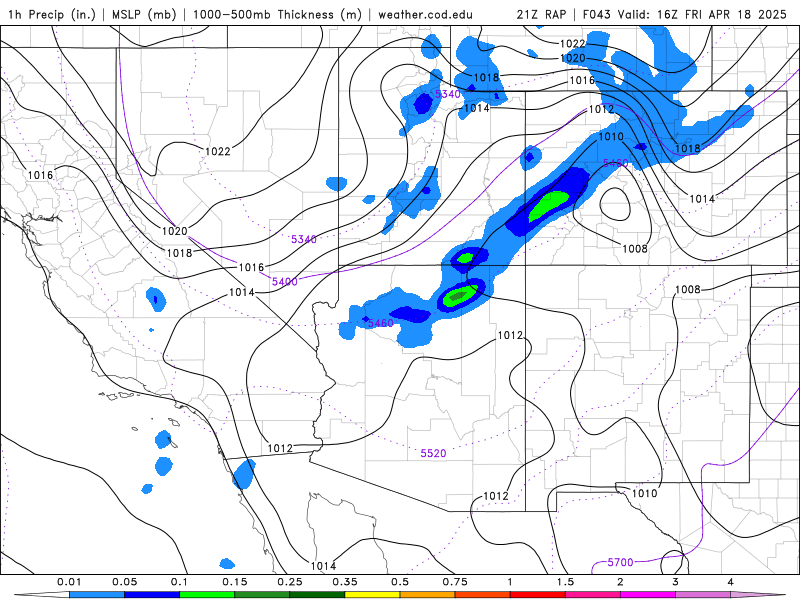Image resolution: width=800 pixels, height=600 pixels.
Task: Click the 1010 isobar label beside the 5460 thickness label
Action: pyautogui.click(x=611, y=136)
